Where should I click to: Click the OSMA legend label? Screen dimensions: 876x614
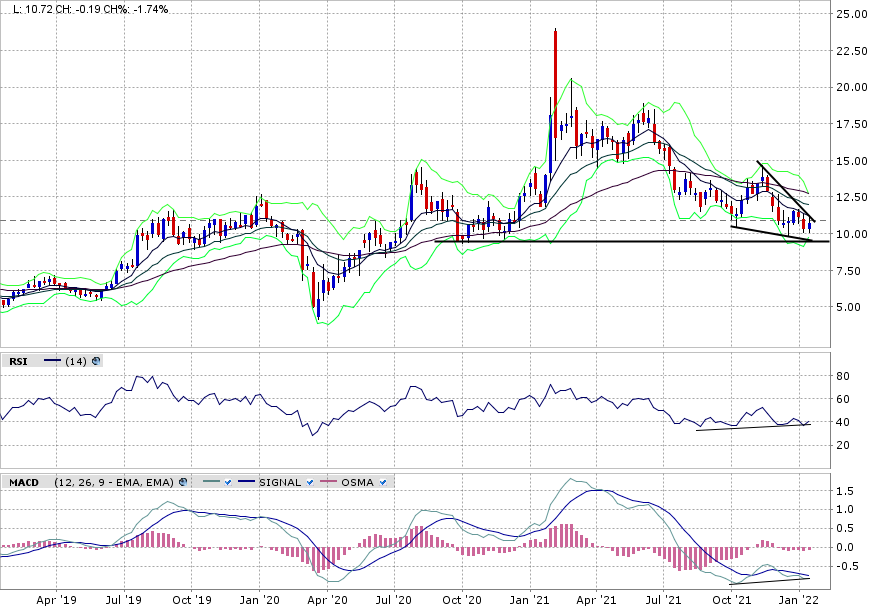point(357,482)
